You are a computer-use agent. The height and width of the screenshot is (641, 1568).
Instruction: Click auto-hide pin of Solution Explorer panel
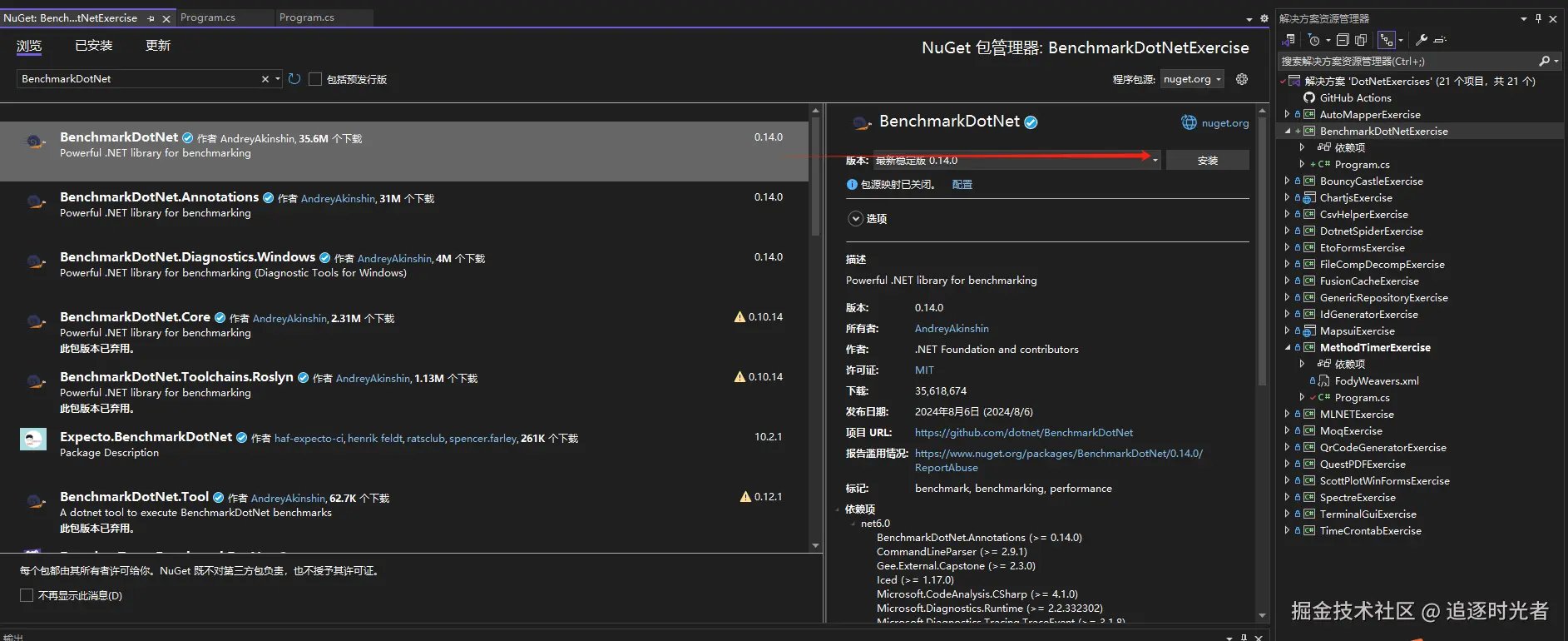(1538, 18)
